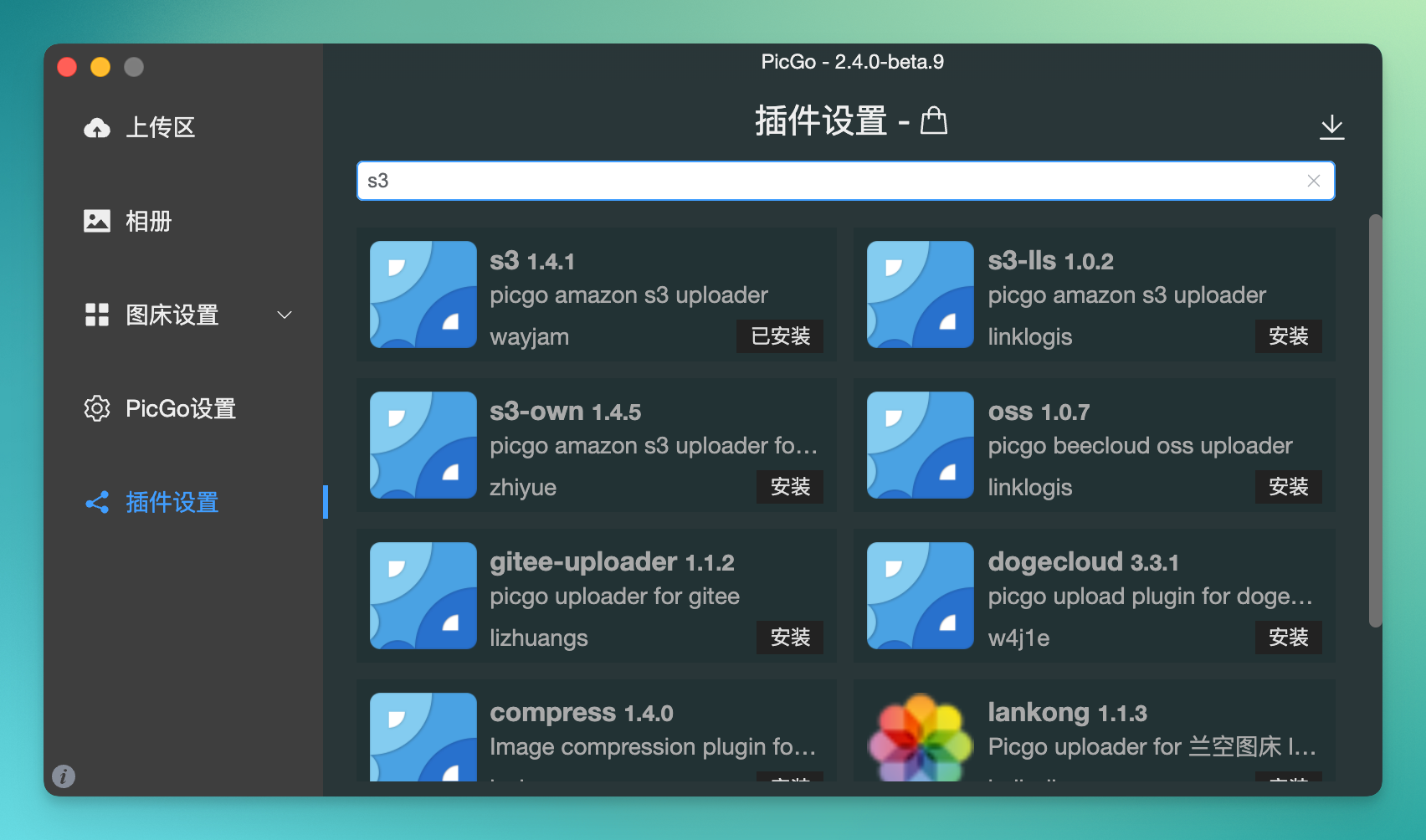
Task: Click the image-host settings grid icon
Action: 97,315
